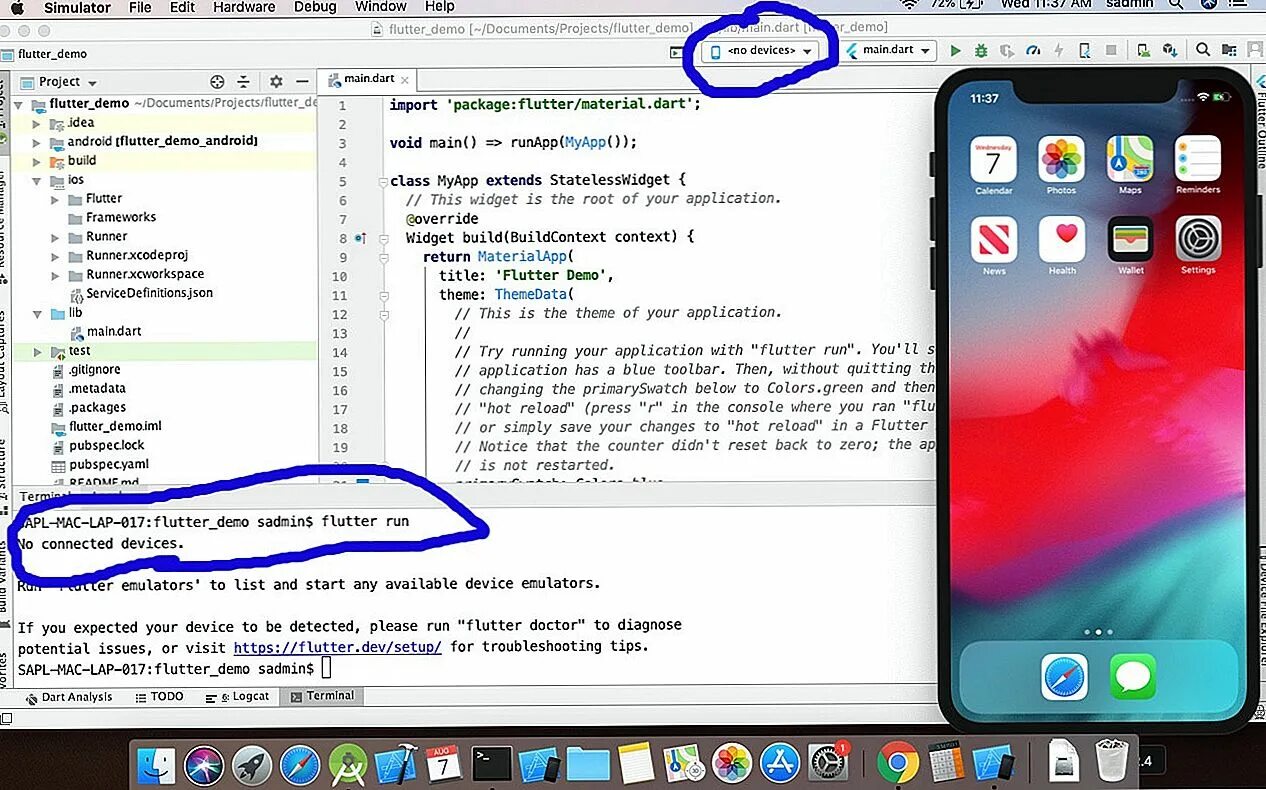Open the Reminders app on the simulator
The height and width of the screenshot is (790, 1266).
[1198, 165]
